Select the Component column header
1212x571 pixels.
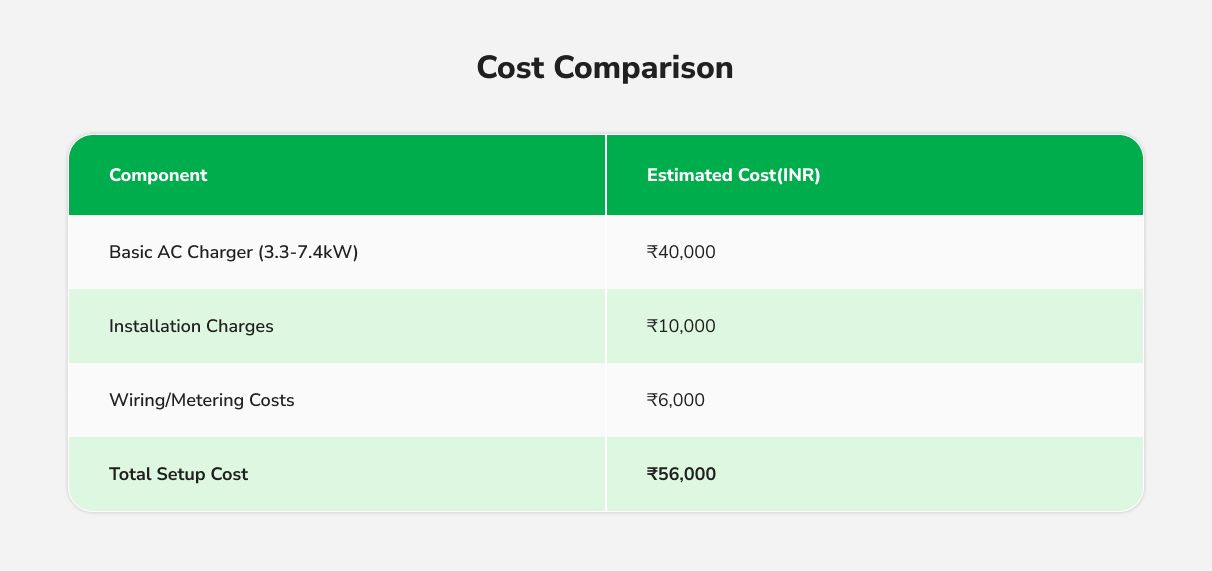point(158,175)
